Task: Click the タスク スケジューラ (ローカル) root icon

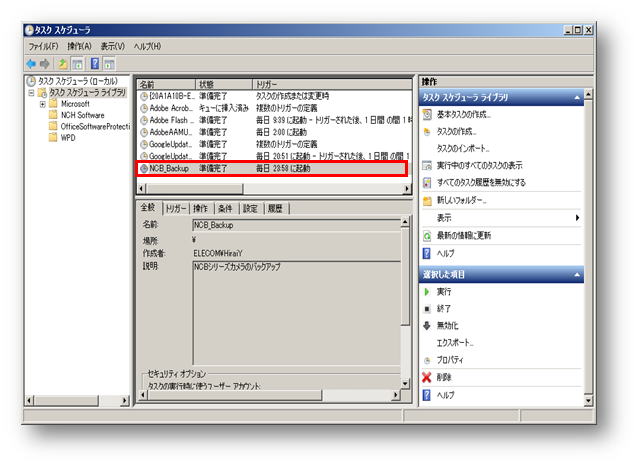Action: (31, 81)
